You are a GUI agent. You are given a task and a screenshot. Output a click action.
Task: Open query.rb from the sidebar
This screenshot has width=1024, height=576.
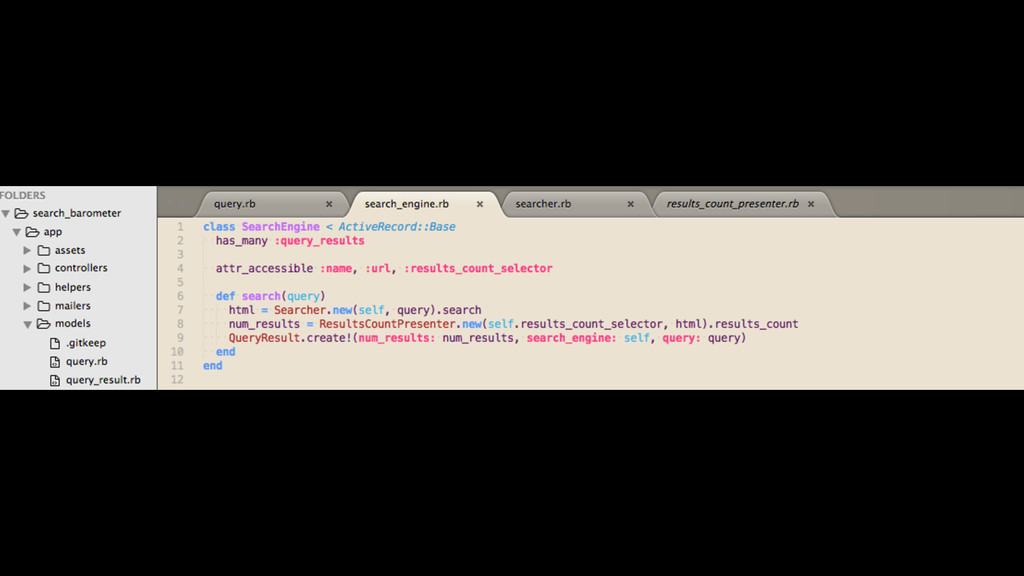pos(86,361)
